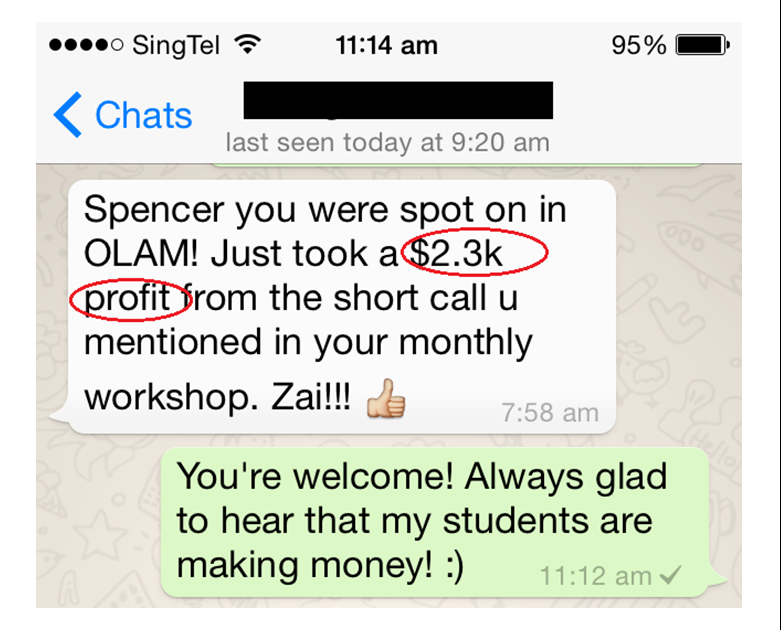The image size is (781, 630).
Task: Open the blacked-out contact name header
Action: (x=398, y=100)
